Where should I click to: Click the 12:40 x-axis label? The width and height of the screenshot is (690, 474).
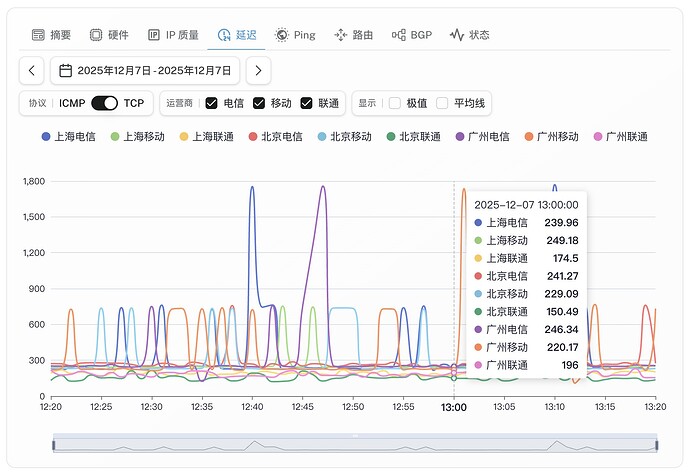252,407
